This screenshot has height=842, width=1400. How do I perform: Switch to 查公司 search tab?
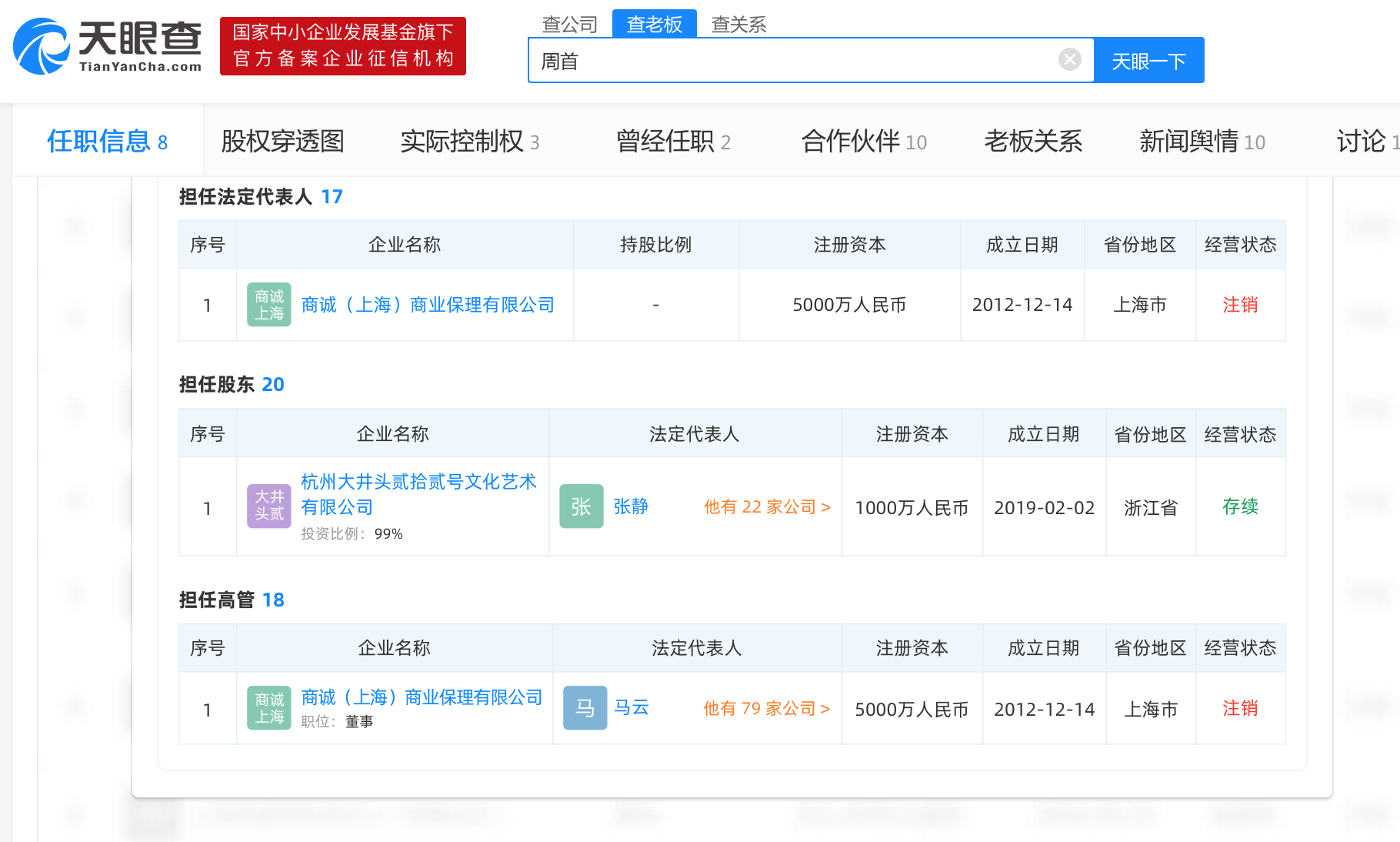570,24
